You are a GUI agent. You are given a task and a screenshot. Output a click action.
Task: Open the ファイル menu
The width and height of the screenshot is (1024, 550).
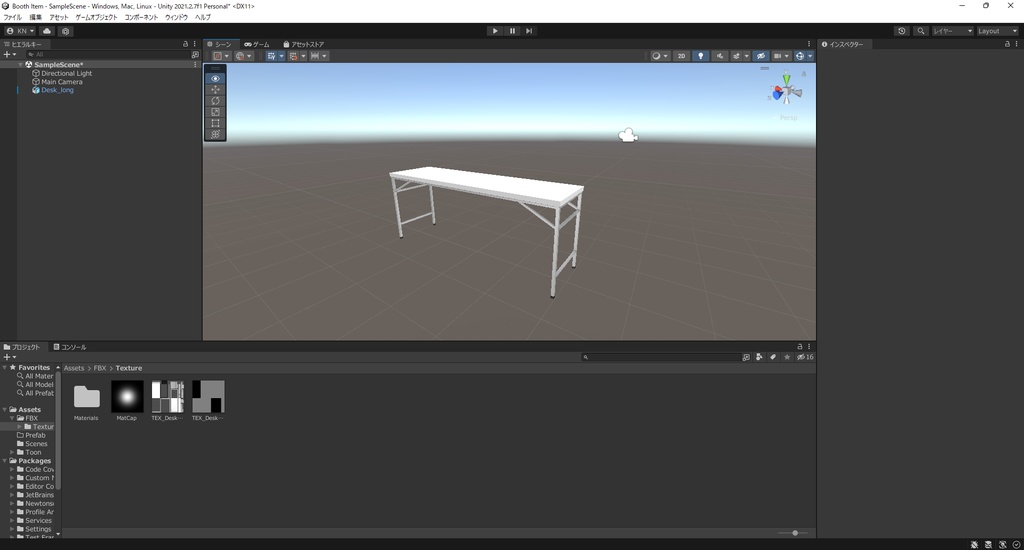click(12, 17)
